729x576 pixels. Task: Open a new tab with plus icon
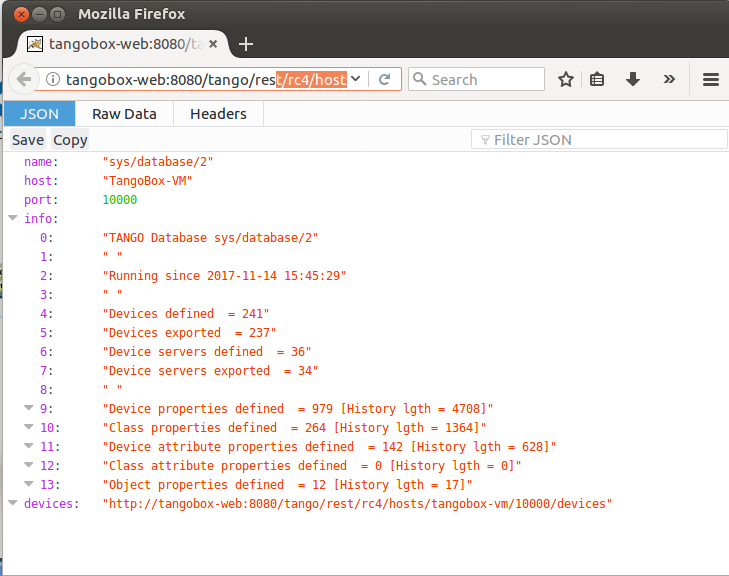tap(245, 44)
